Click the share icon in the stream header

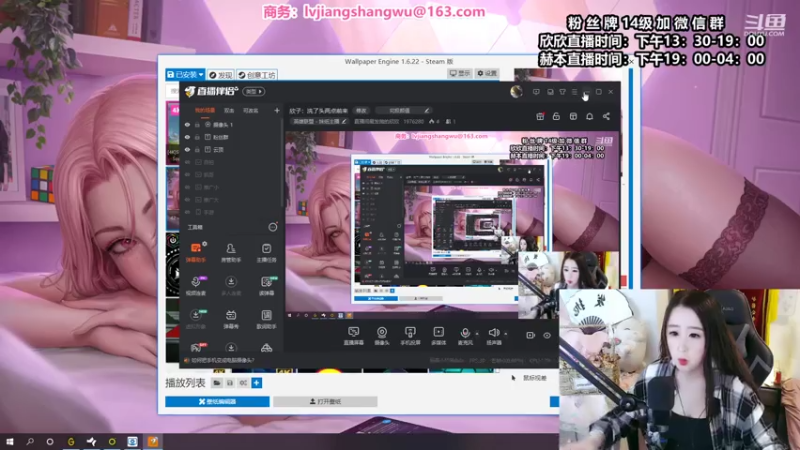606,116
